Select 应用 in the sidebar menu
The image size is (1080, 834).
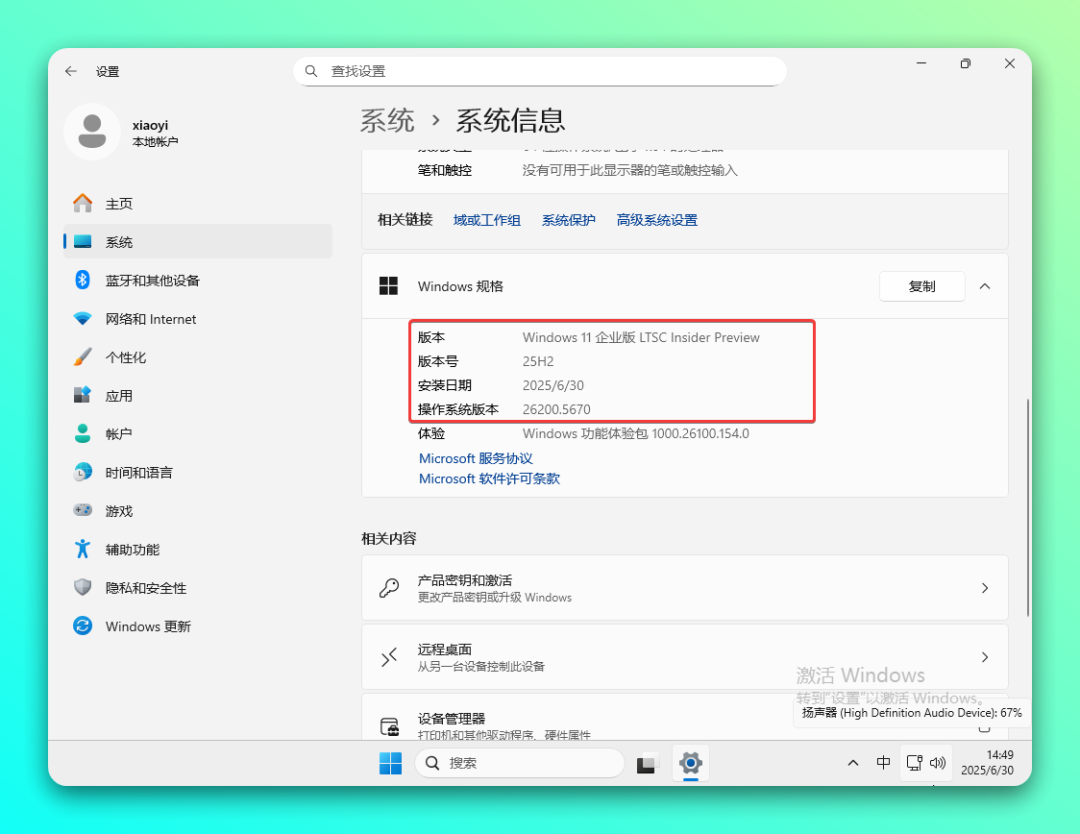point(119,396)
